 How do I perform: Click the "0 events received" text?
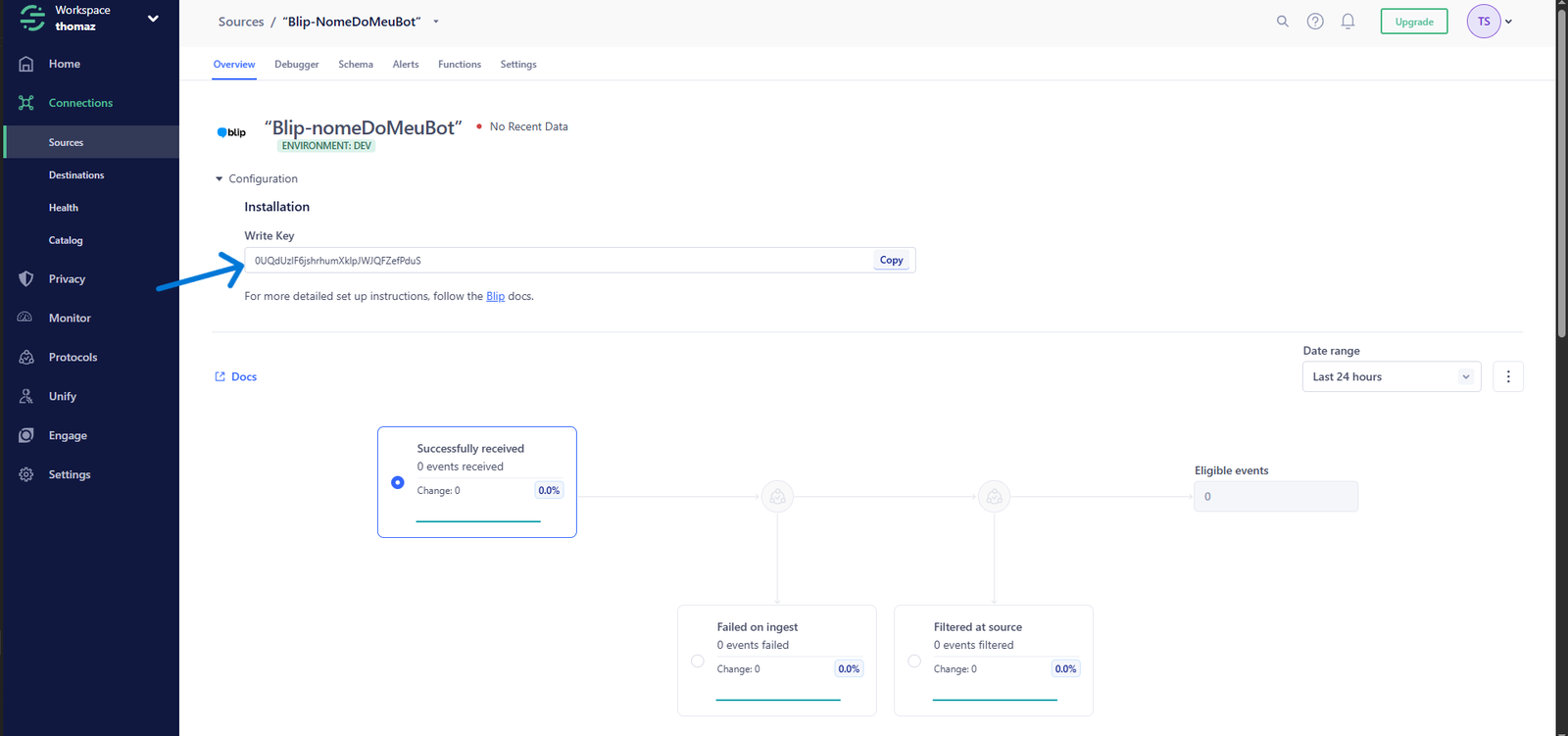point(461,466)
